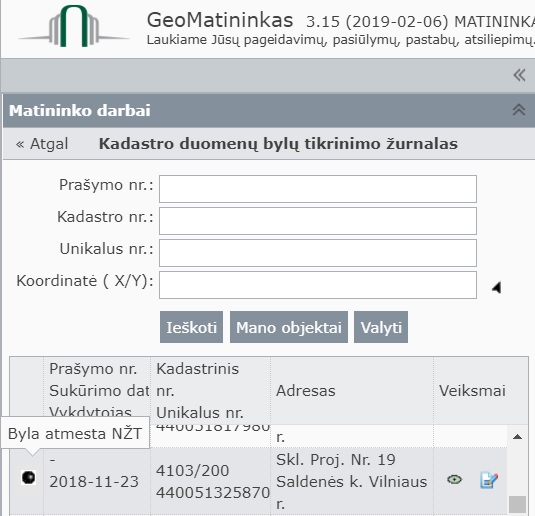Click the table scrollbar thumb
This screenshot has width=535, height=516.
pos(518,504)
